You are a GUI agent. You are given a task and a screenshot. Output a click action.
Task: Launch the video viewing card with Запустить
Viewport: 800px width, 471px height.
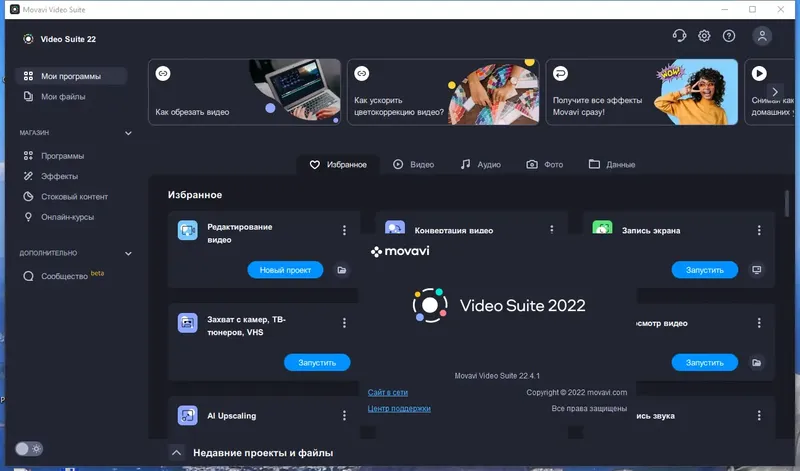click(x=705, y=363)
